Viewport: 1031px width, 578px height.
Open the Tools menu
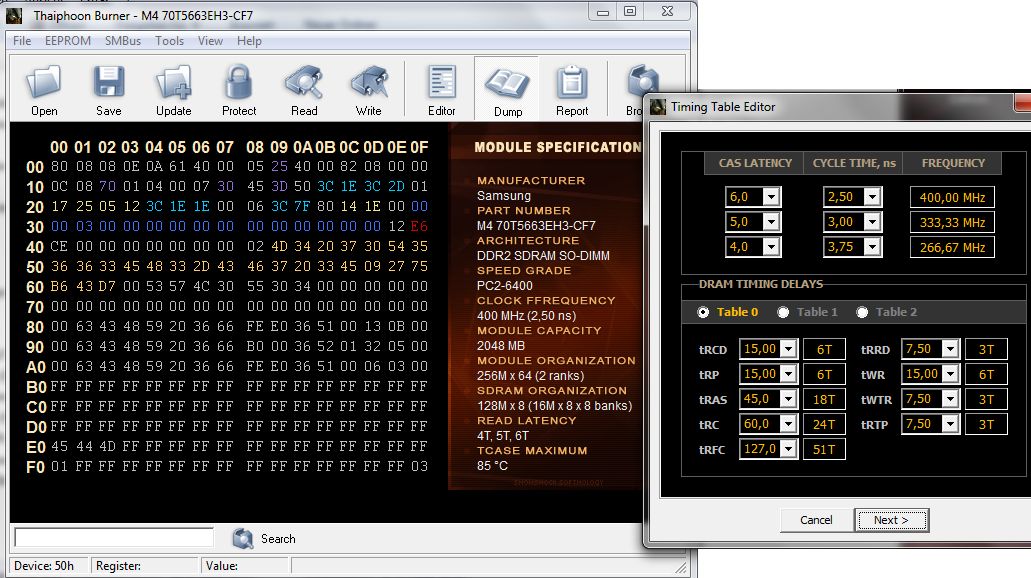click(x=170, y=41)
